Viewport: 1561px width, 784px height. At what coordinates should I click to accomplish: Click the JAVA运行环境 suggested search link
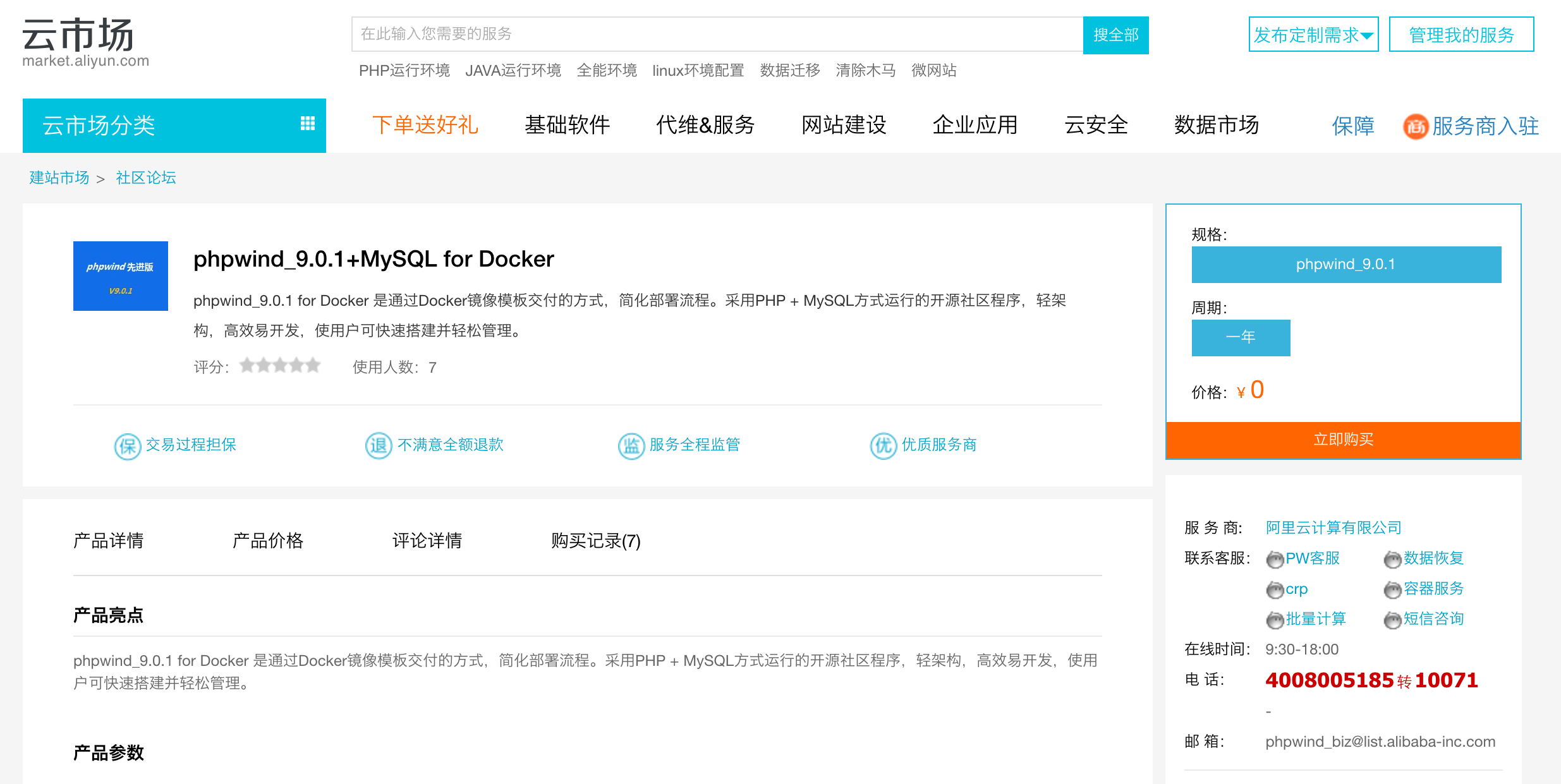(x=513, y=70)
